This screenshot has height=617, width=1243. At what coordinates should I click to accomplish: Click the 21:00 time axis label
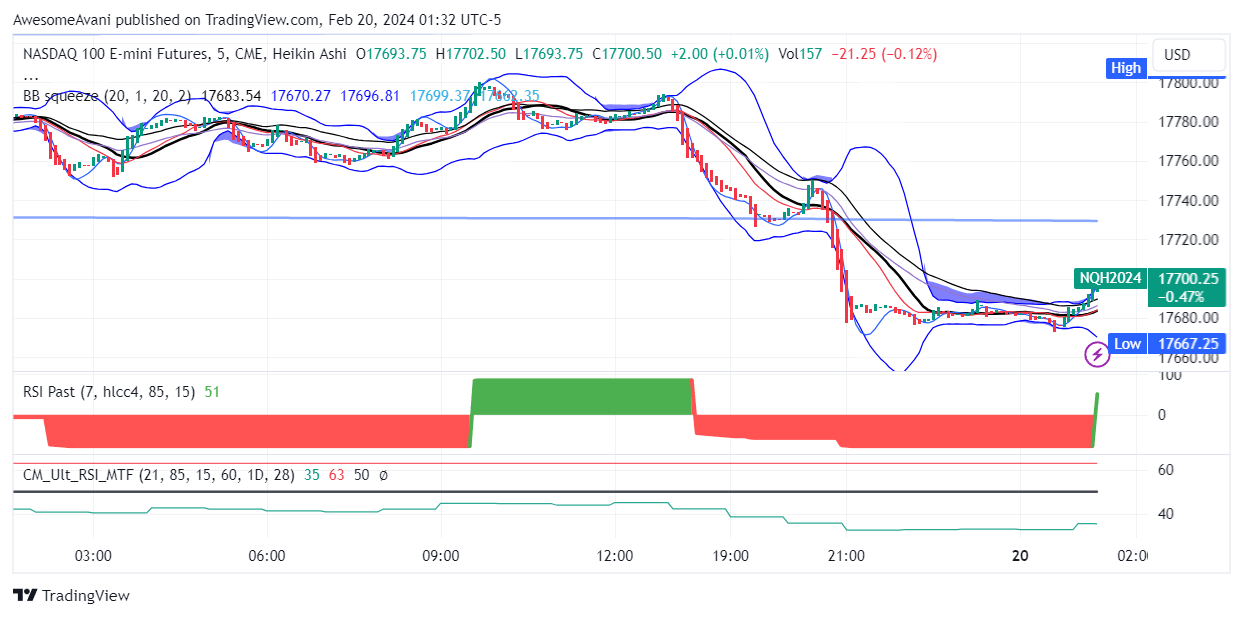click(x=846, y=556)
